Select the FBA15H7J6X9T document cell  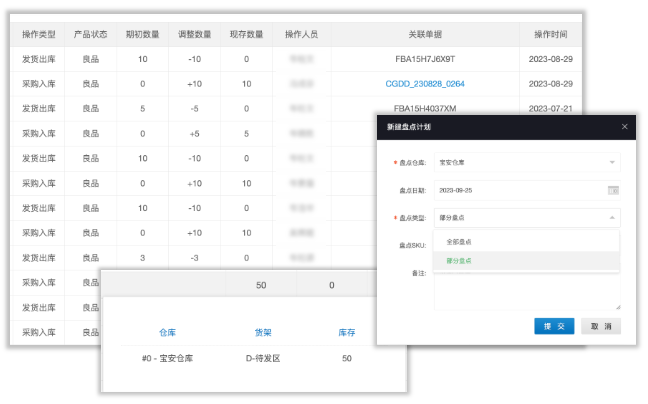[425, 59]
